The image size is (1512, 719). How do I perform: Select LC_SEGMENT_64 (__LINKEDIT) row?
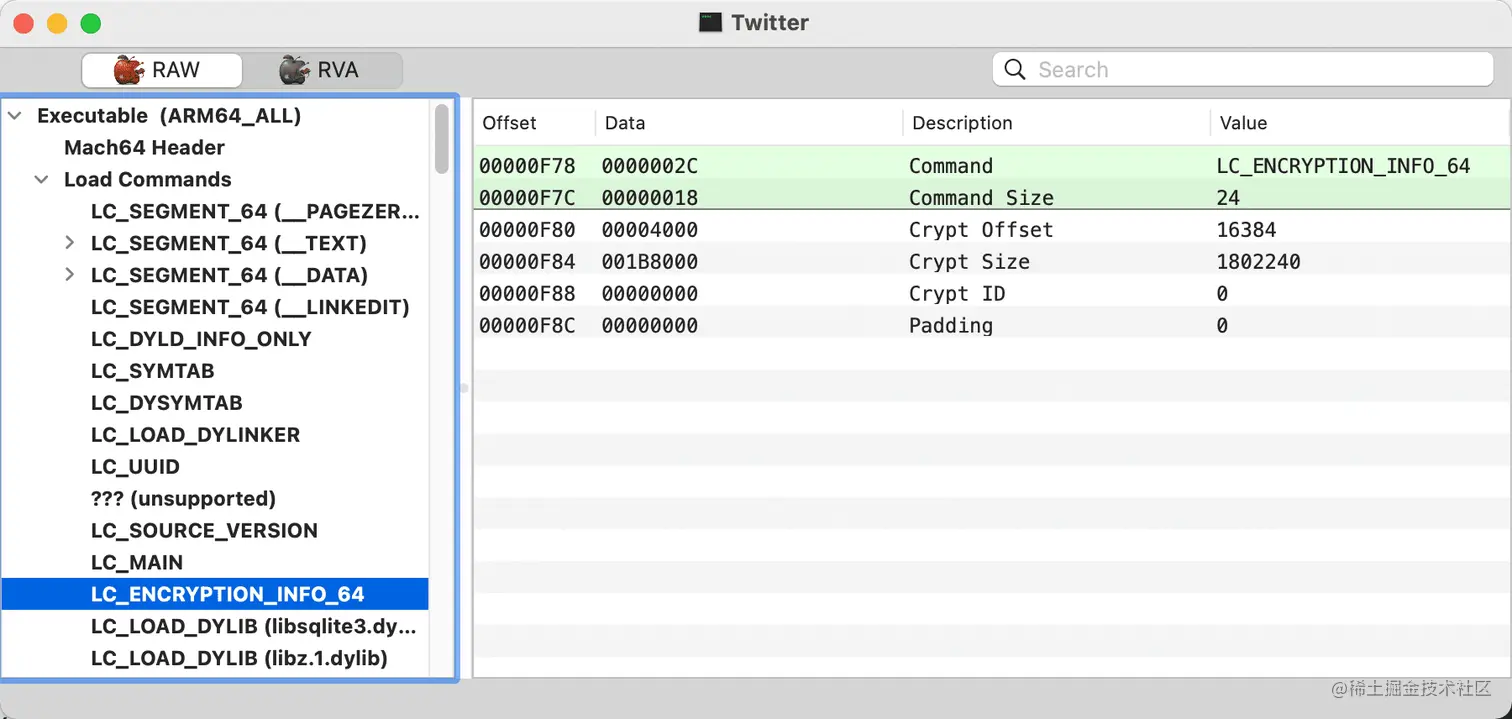[x=216, y=307]
